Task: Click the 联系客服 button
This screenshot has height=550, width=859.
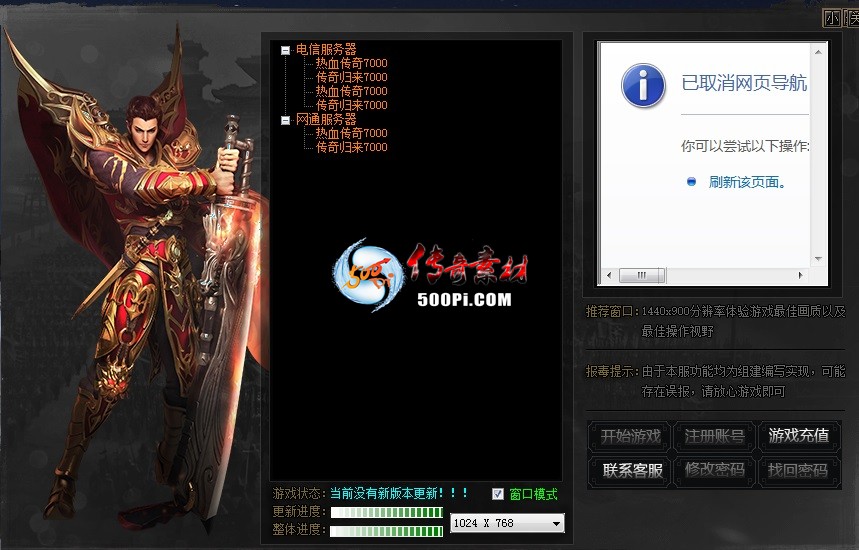Action: (x=630, y=471)
